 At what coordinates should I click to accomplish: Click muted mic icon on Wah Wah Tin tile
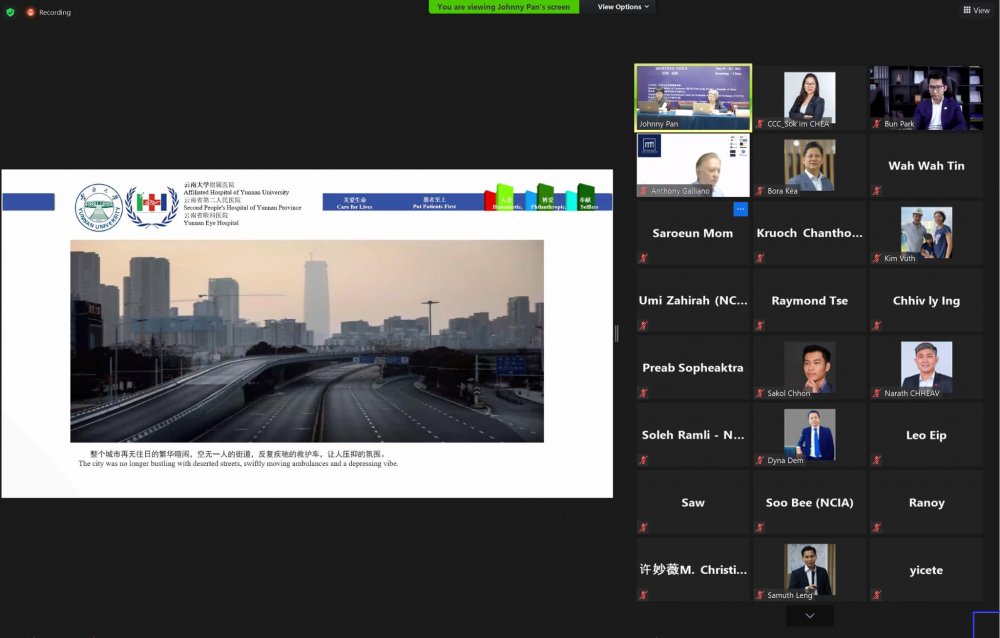click(x=876, y=190)
